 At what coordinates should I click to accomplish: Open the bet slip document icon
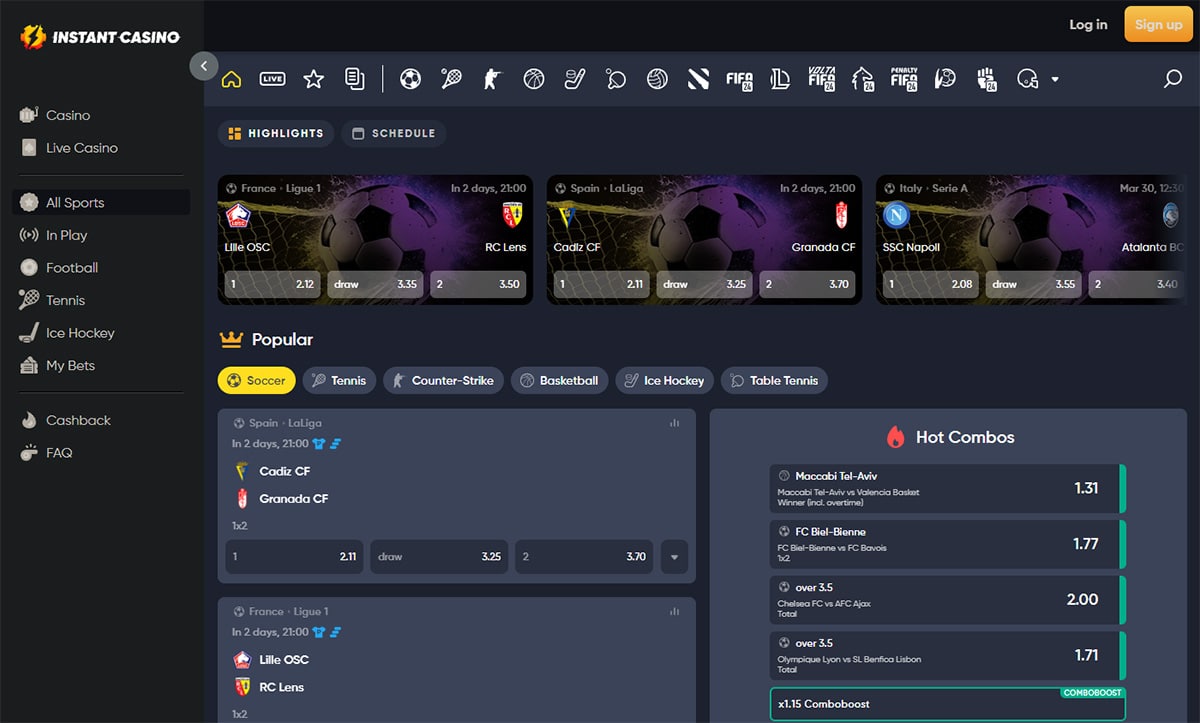354,78
